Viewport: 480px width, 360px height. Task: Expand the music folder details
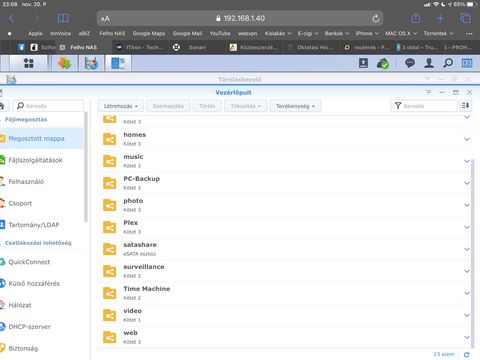(467, 161)
